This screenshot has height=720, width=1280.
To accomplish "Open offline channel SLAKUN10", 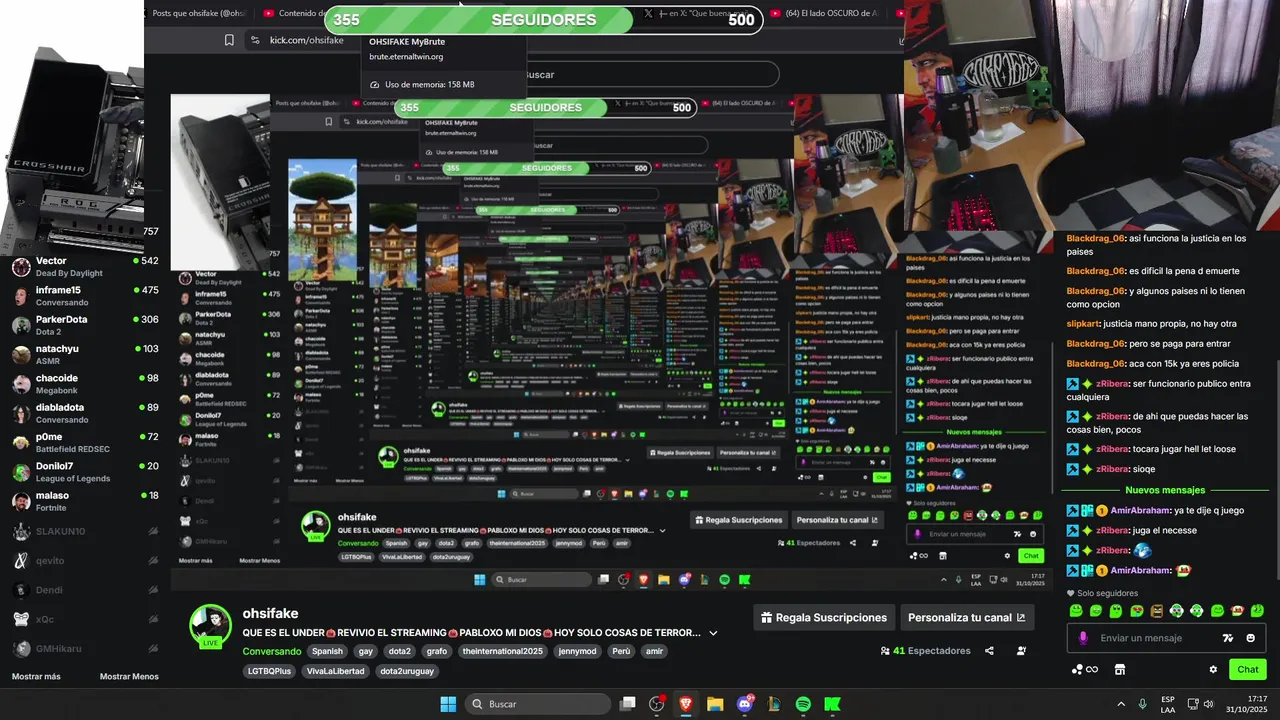I will coord(85,531).
